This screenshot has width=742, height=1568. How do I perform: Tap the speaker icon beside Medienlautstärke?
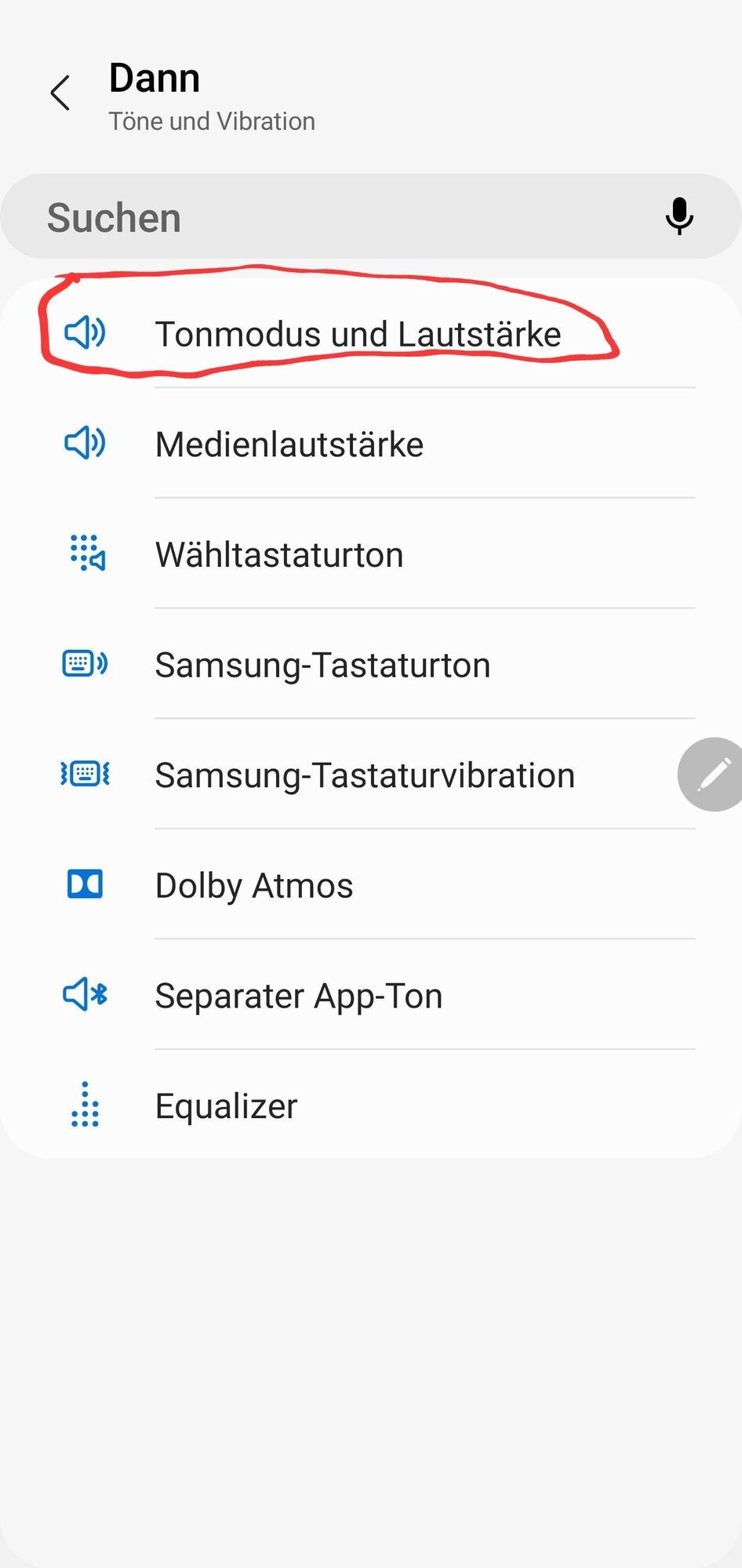(x=85, y=444)
